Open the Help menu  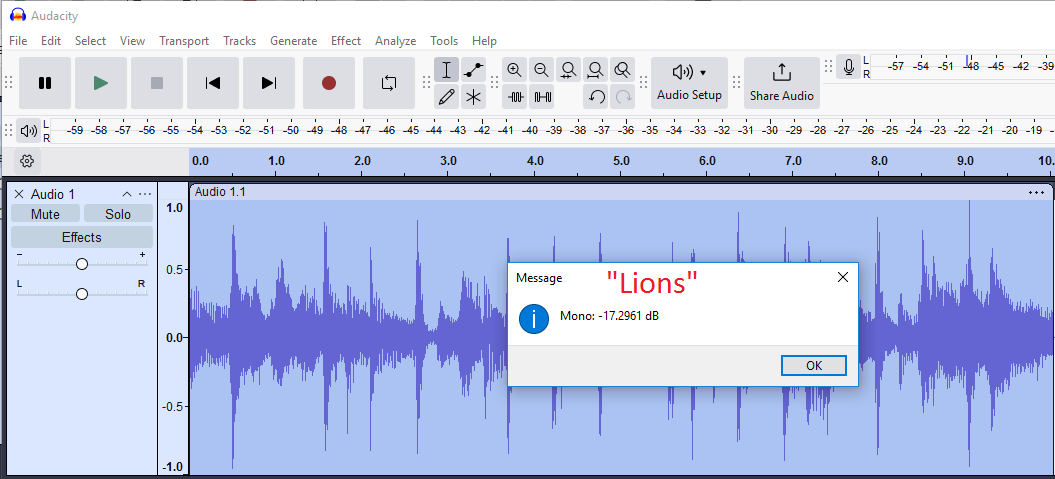484,41
